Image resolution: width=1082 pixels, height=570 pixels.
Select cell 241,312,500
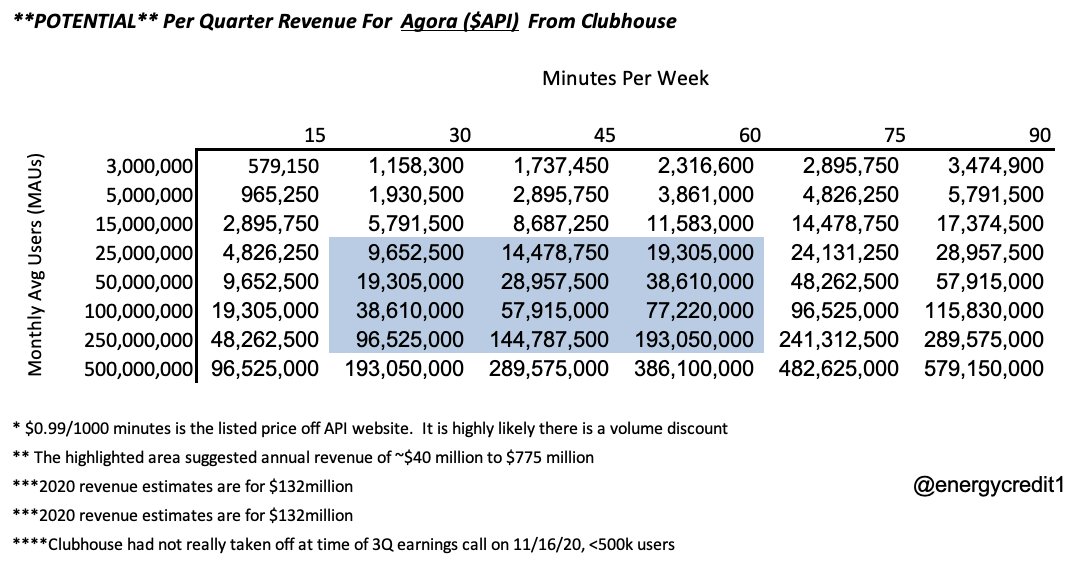click(840, 340)
